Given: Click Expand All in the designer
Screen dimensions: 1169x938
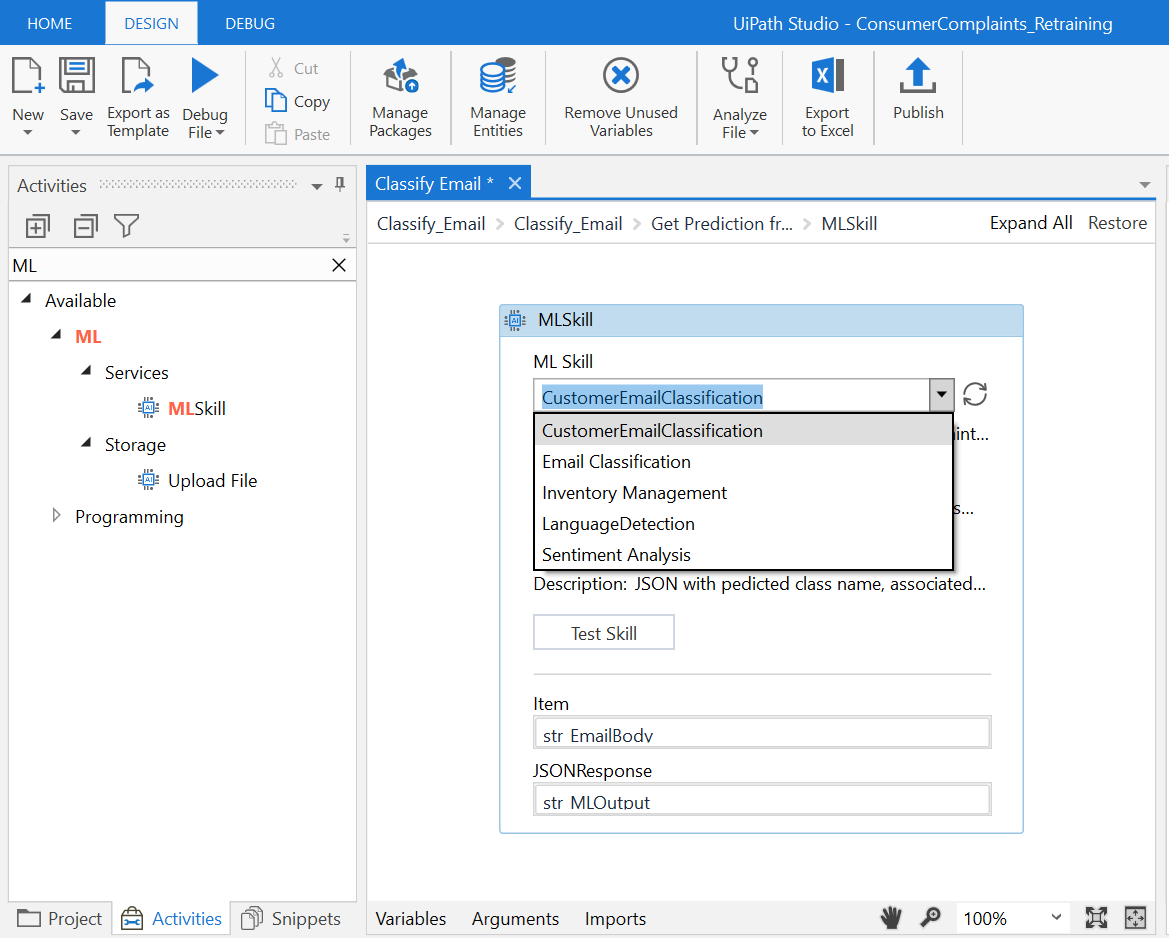Looking at the screenshot, I should (x=1031, y=223).
